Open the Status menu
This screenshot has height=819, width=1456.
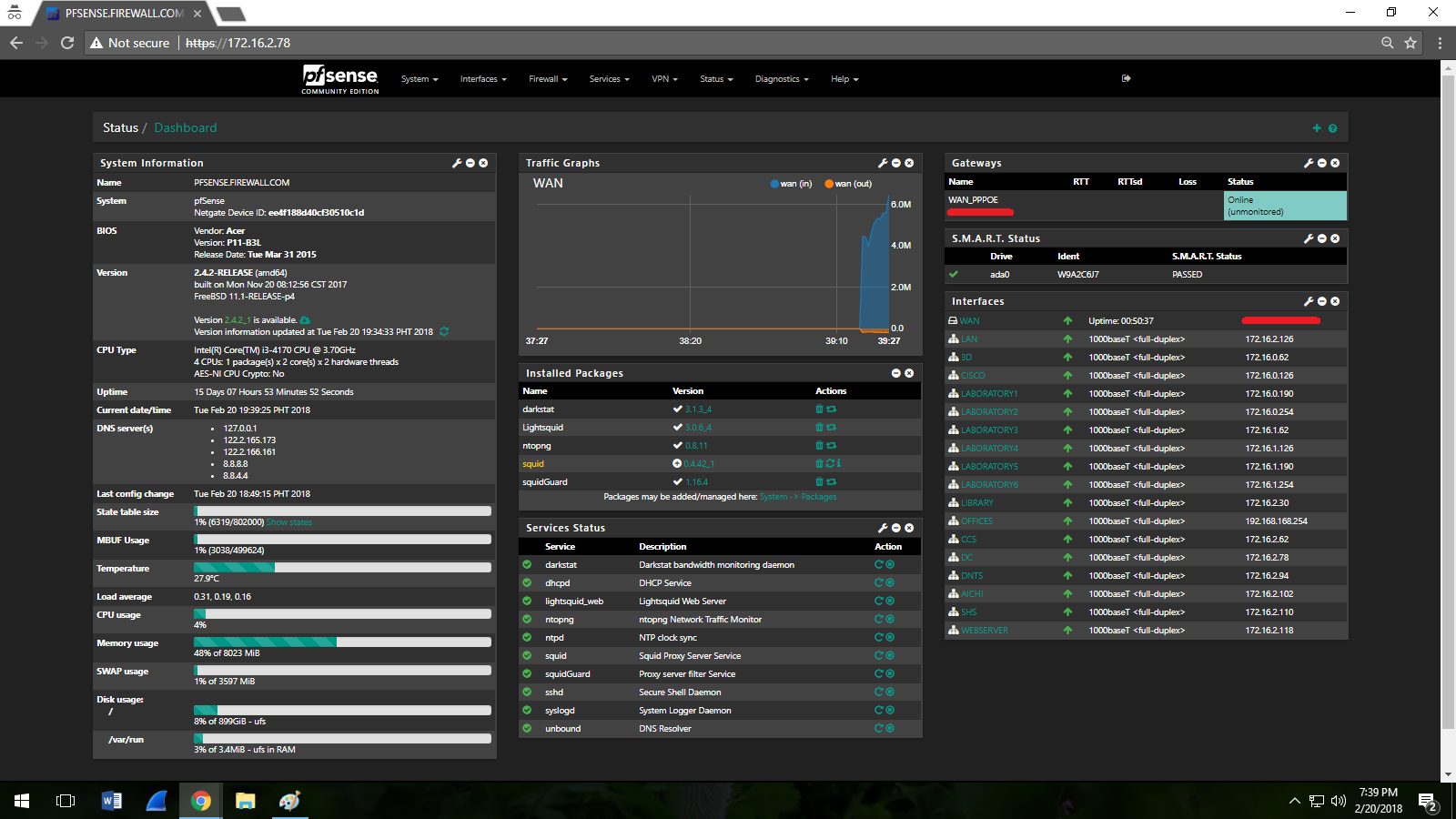coord(716,79)
